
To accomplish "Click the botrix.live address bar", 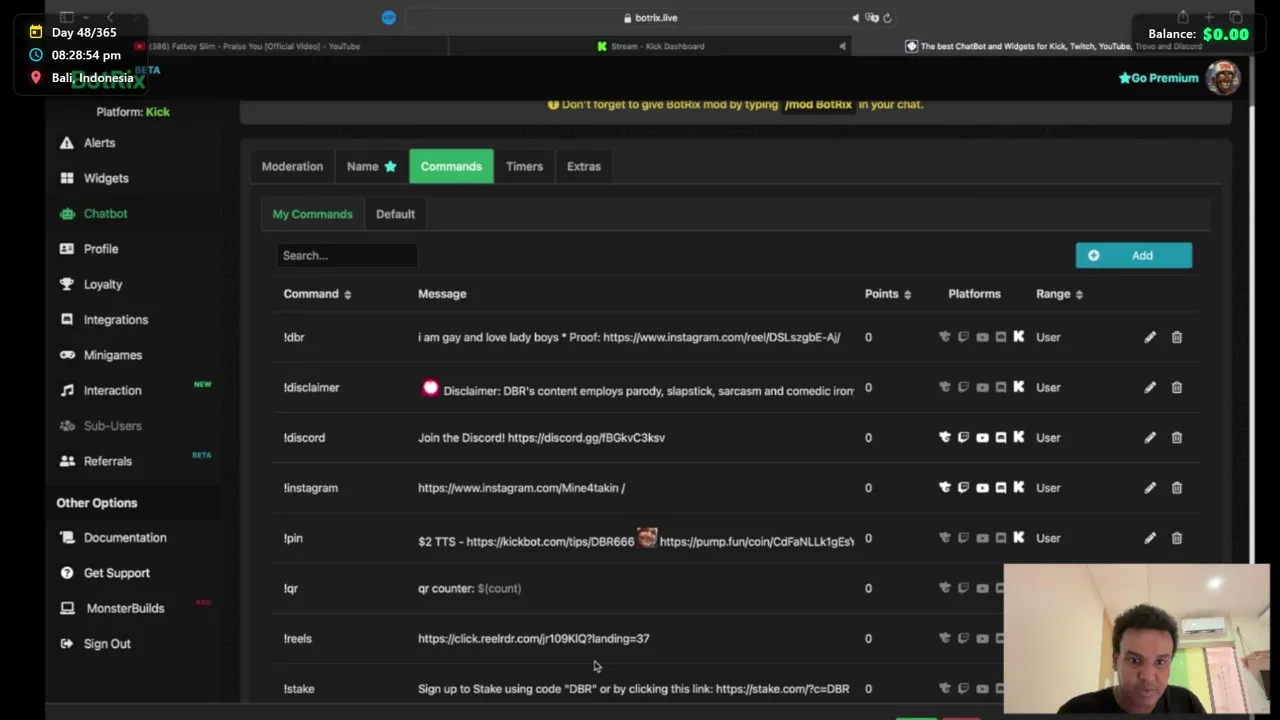I will tap(650, 17).
